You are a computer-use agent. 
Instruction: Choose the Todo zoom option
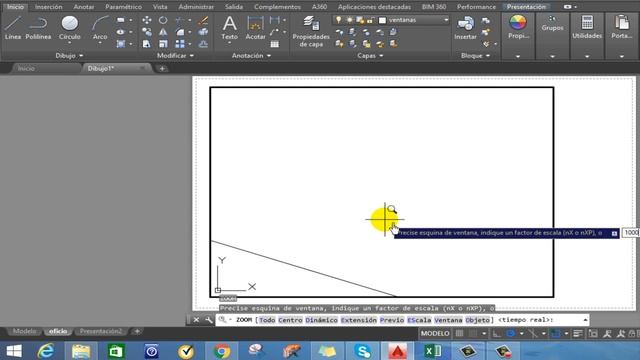pyautogui.click(x=267, y=320)
